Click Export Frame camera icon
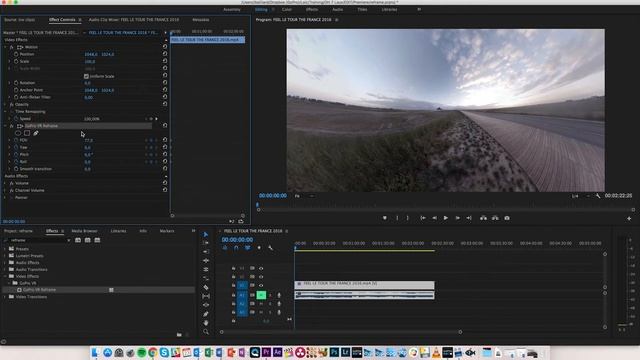 (x=507, y=218)
